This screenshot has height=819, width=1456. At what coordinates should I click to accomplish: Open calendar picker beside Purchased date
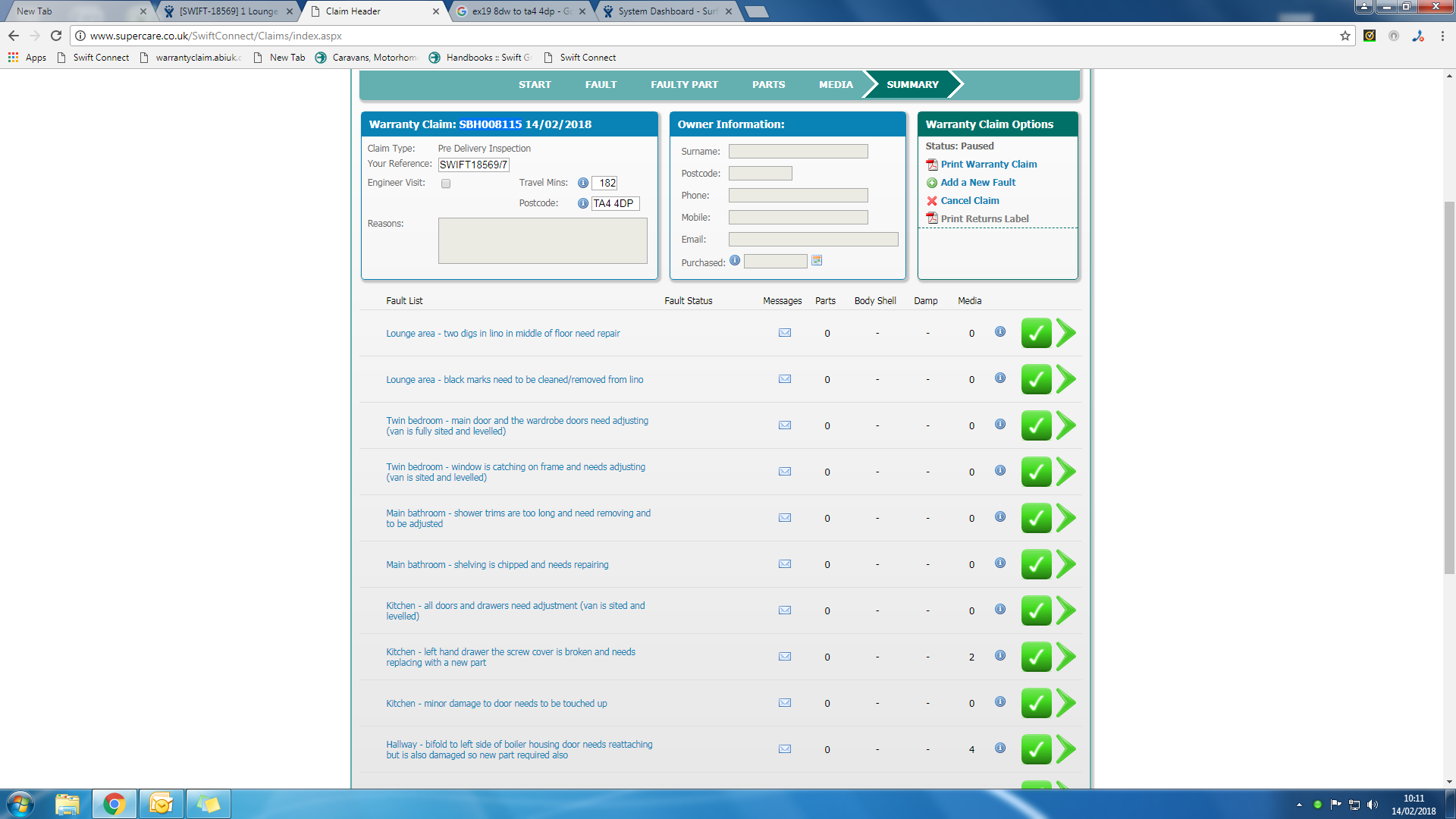(817, 261)
